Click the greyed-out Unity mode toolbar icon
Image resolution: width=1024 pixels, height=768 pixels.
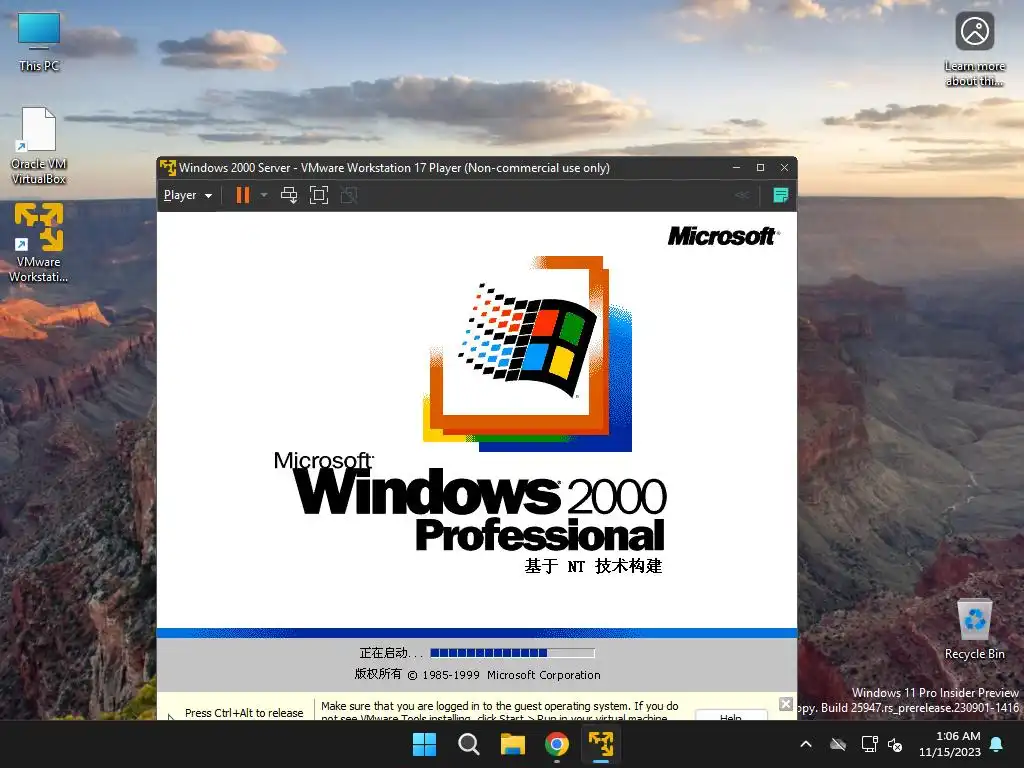pyautogui.click(x=349, y=195)
